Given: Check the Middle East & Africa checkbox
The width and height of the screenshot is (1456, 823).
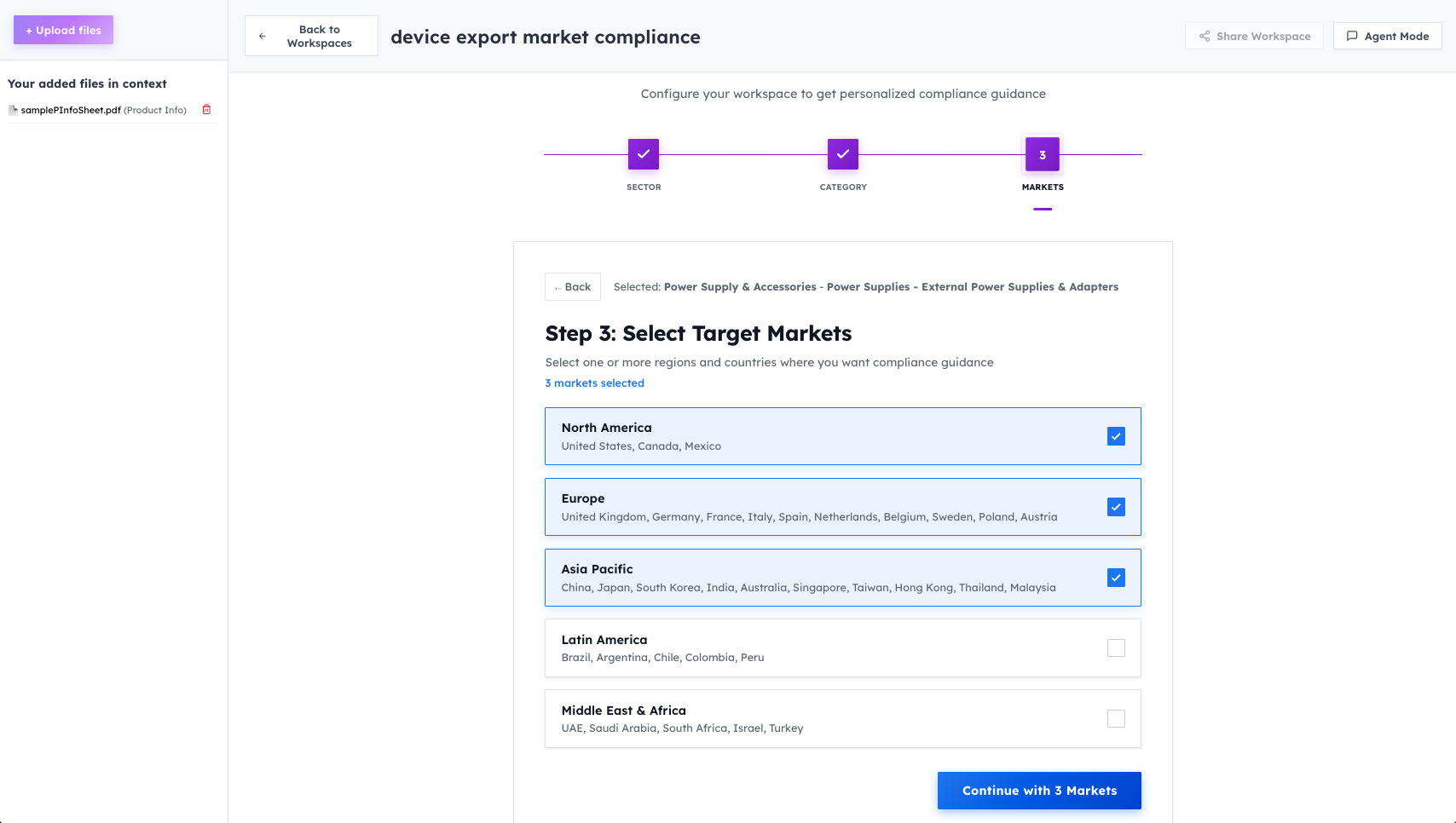Looking at the screenshot, I should [1116, 719].
